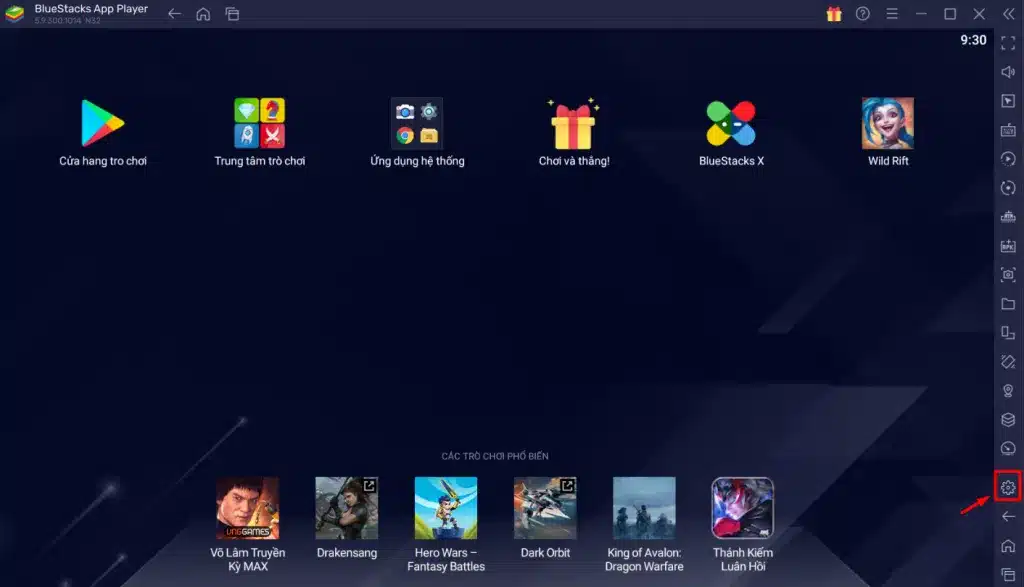Open Trung tâm trò chơi game center
The image size is (1024, 587).
(x=260, y=124)
